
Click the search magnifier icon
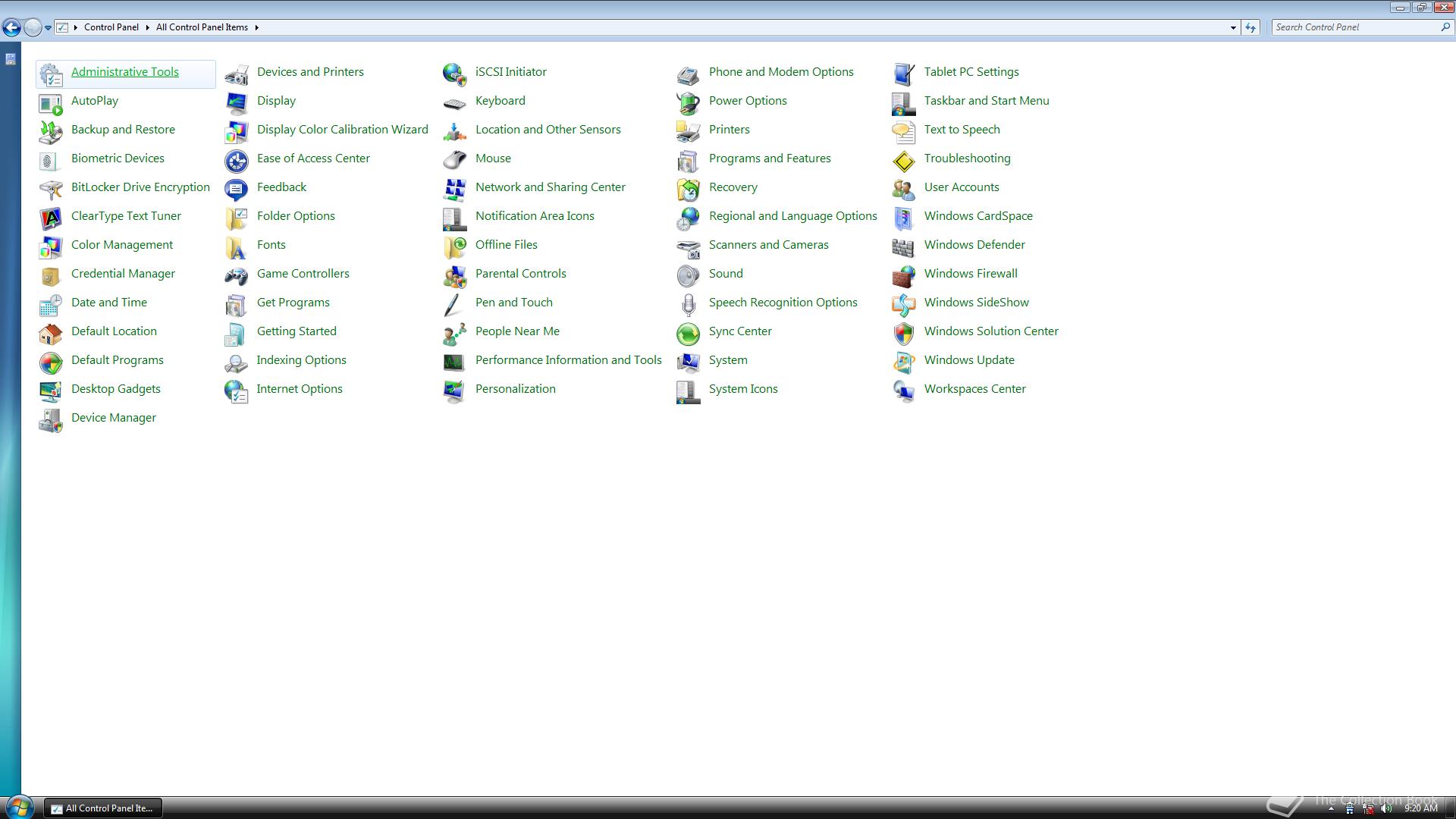(1445, 27)
